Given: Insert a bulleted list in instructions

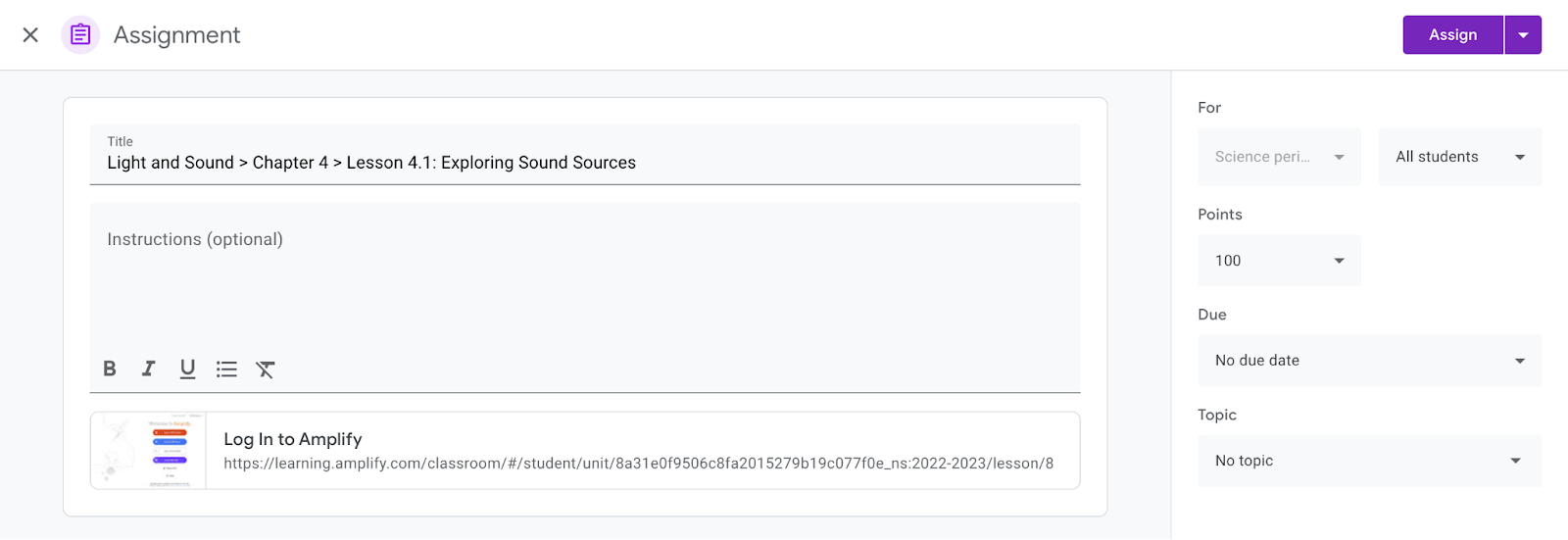Looking at the screenshot, I should (226, 368).
